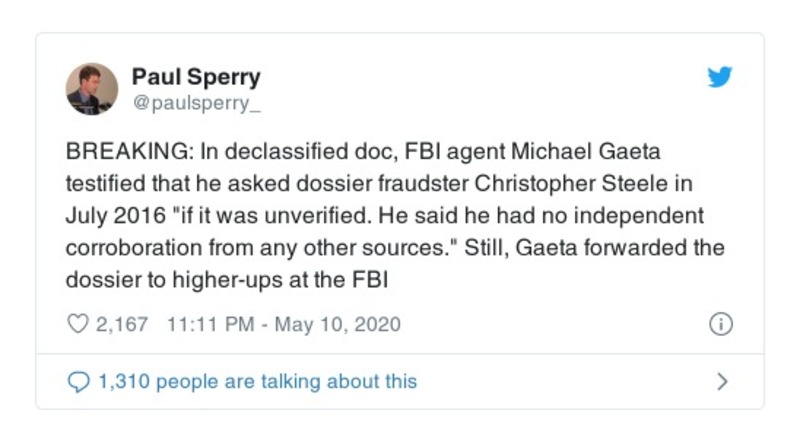Open Paul Sperry's profile avatar photo
Viewport: 800px width, 445px height.
click(92, 88)
